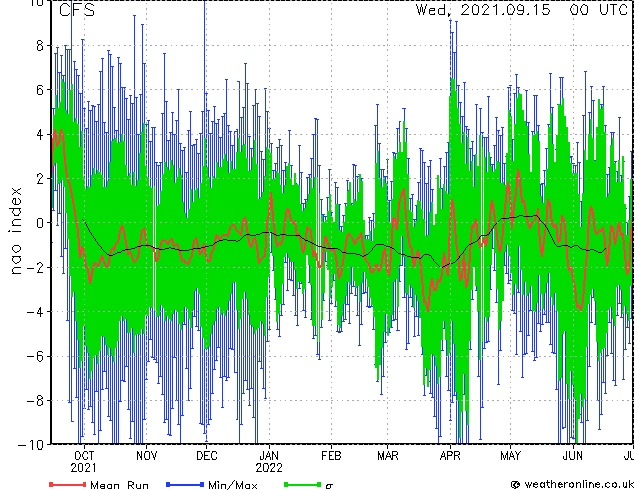Click the MAY month label
Image resolution: width=634 pixels, height=490 pixels.
point(510,456)
